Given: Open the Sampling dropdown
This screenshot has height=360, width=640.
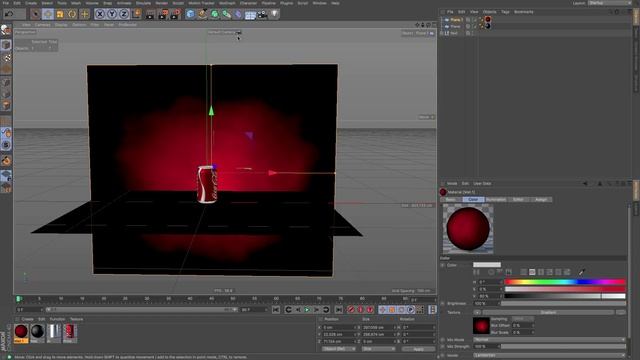Looking at the screenshot, I should (523, 319).
